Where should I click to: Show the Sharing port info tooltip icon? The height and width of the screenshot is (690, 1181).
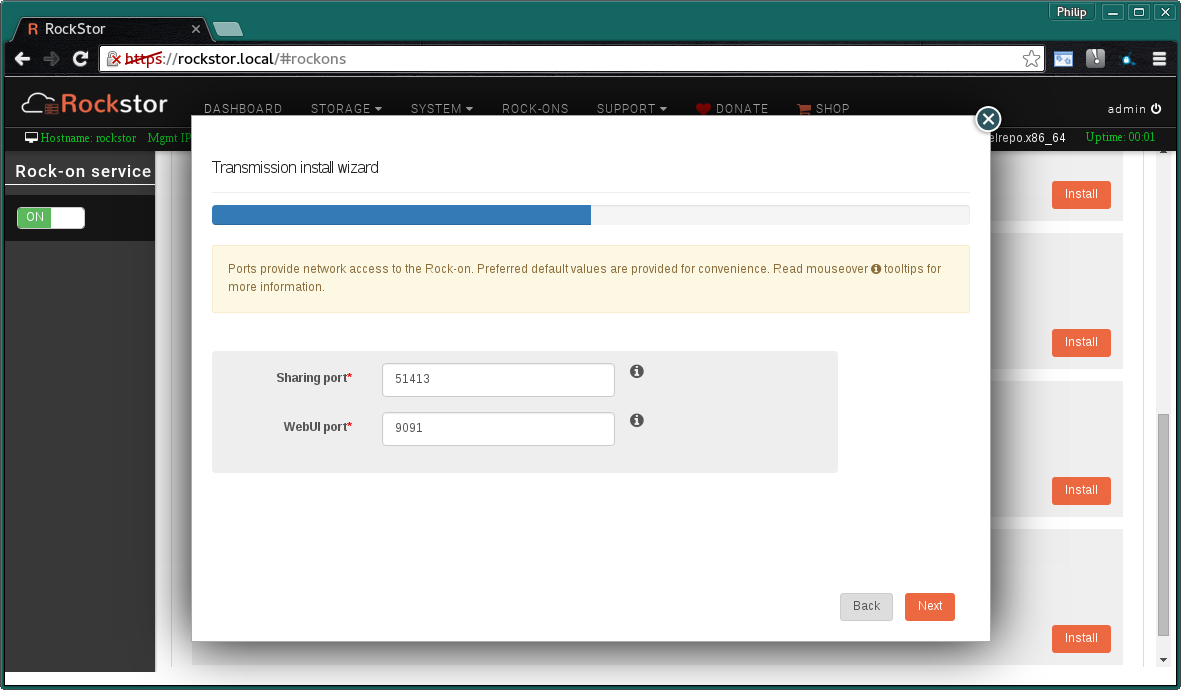point(636,371)
